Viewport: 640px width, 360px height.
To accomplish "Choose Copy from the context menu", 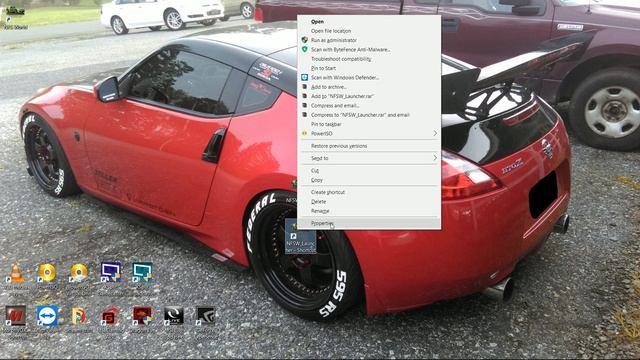I will click(x=369, y=180).
